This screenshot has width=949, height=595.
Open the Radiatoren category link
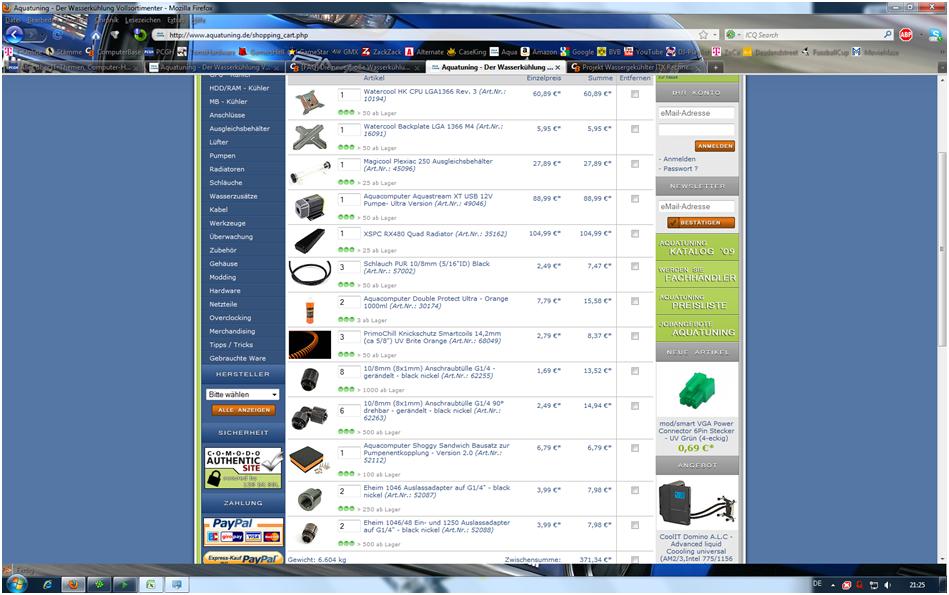(227, 169)
